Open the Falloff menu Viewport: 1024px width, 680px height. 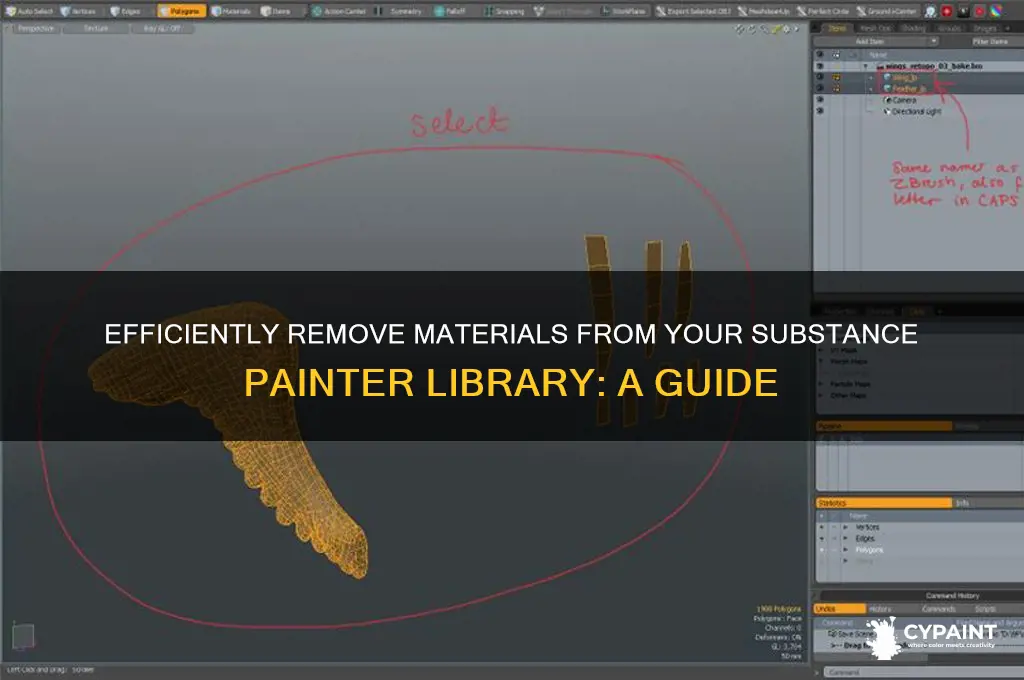[451, 11]
